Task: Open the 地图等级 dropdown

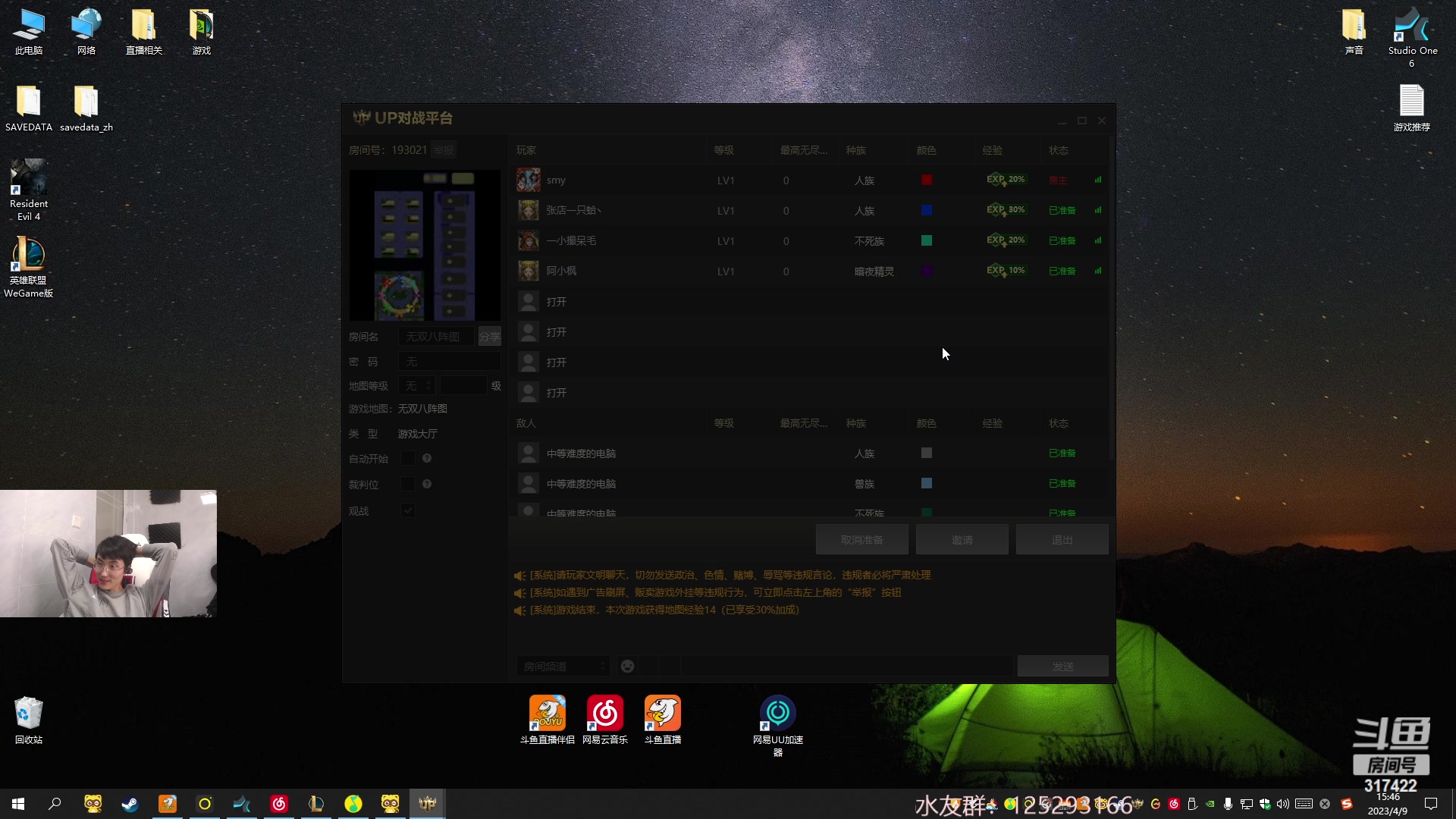Action: [x=417, y=386]
